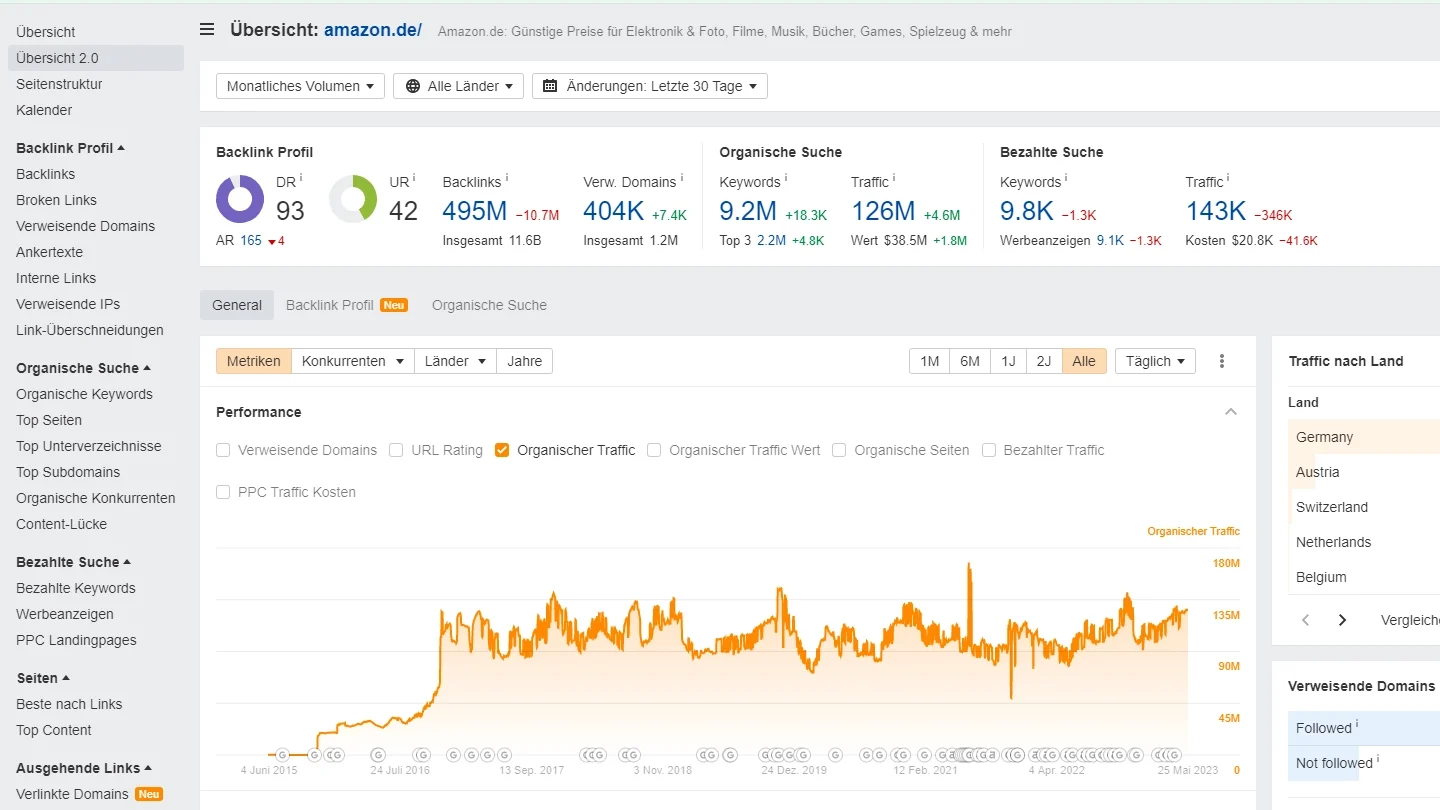Click the UR donut chart
Screen dimensions: 1440x810
[353, 199]
